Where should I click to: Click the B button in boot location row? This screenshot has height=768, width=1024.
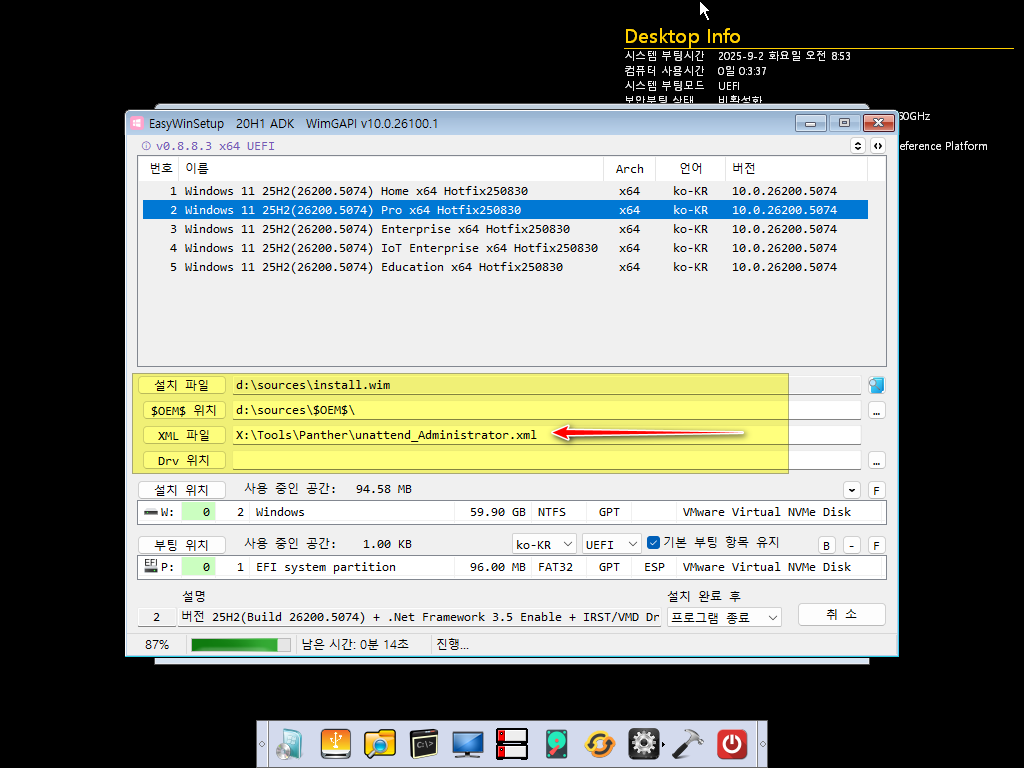pos(826,545)
